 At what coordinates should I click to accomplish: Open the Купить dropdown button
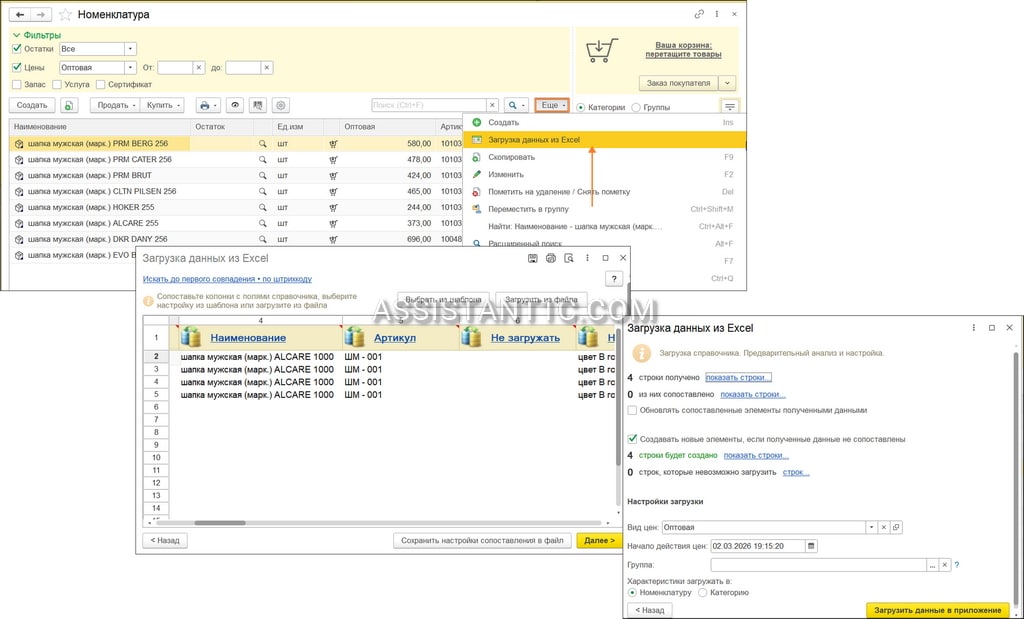point(163,105)
